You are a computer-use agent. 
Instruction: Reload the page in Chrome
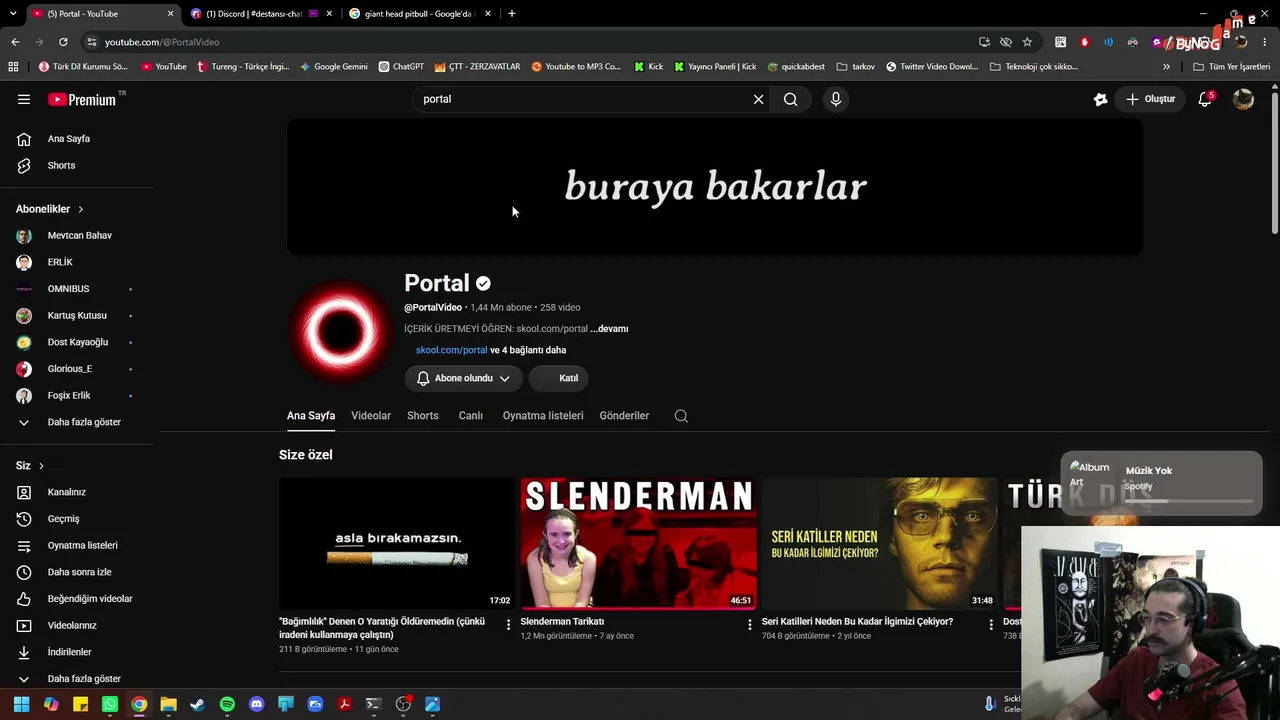click(x=63, y=42)
